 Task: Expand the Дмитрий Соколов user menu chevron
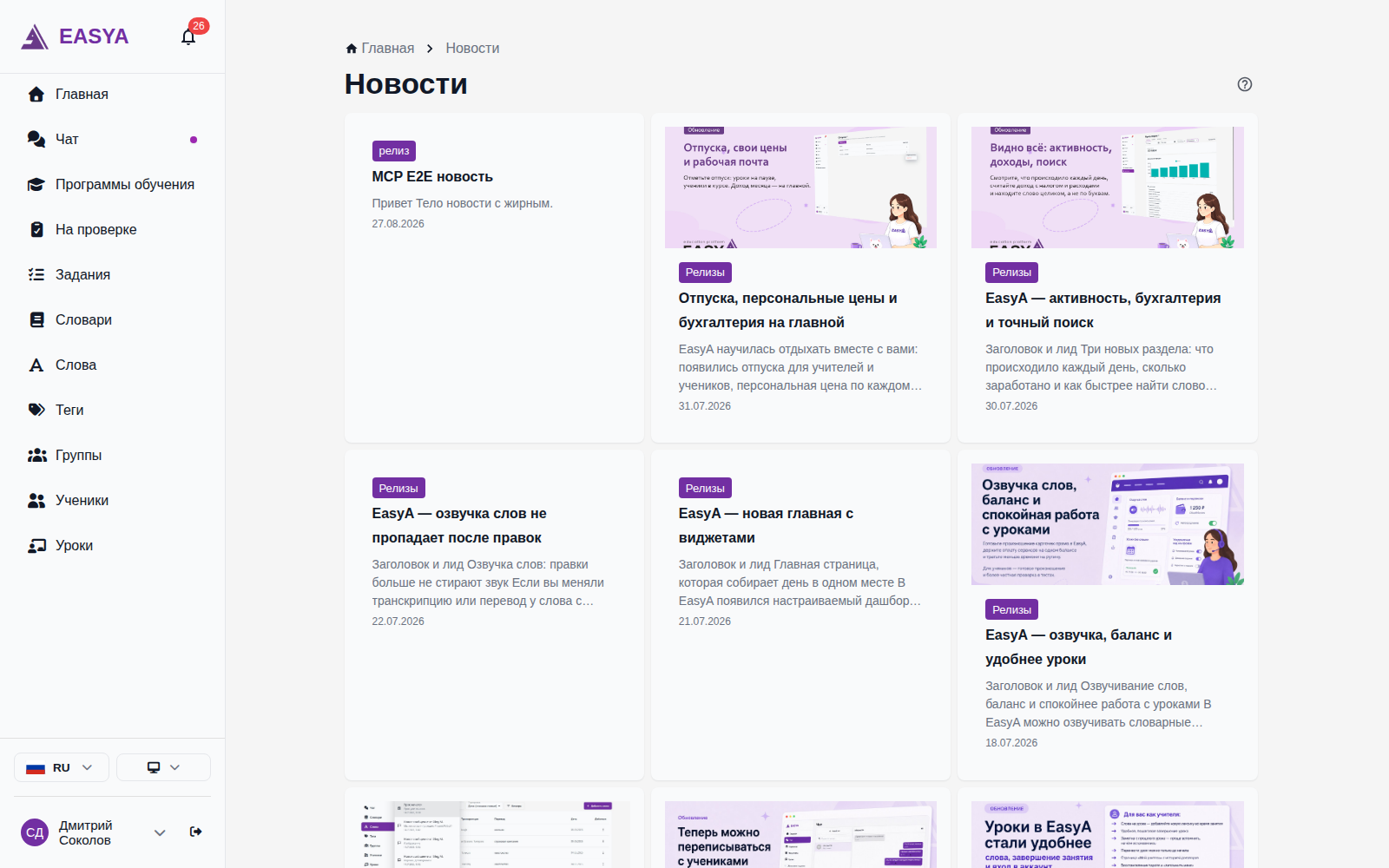click(160, 832)
